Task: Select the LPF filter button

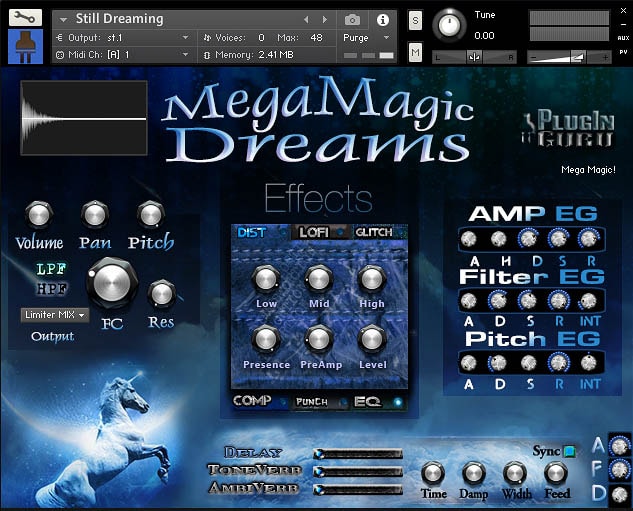Action: 52,269
